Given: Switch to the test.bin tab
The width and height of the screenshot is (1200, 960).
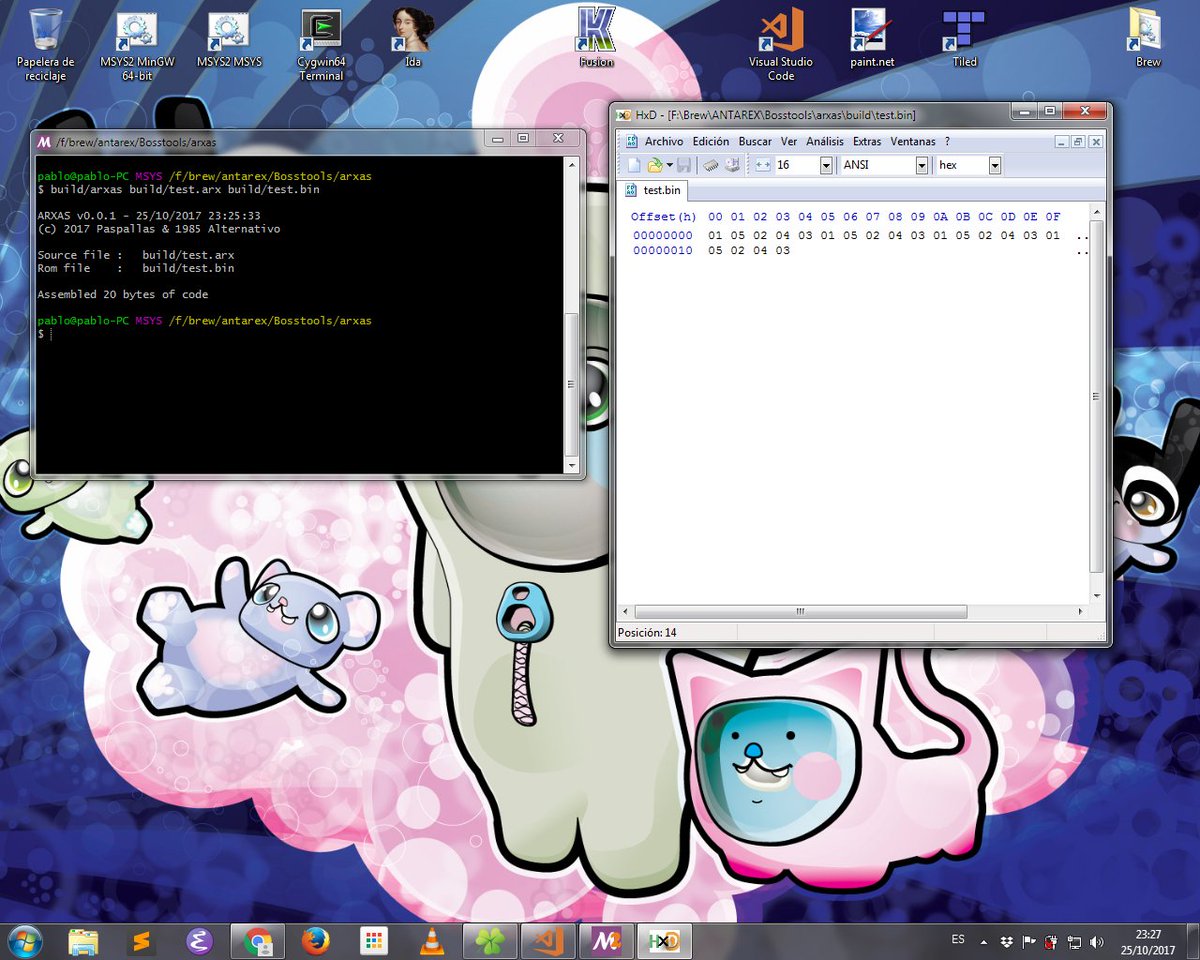Looking at the screenshot, I should 653,190.
